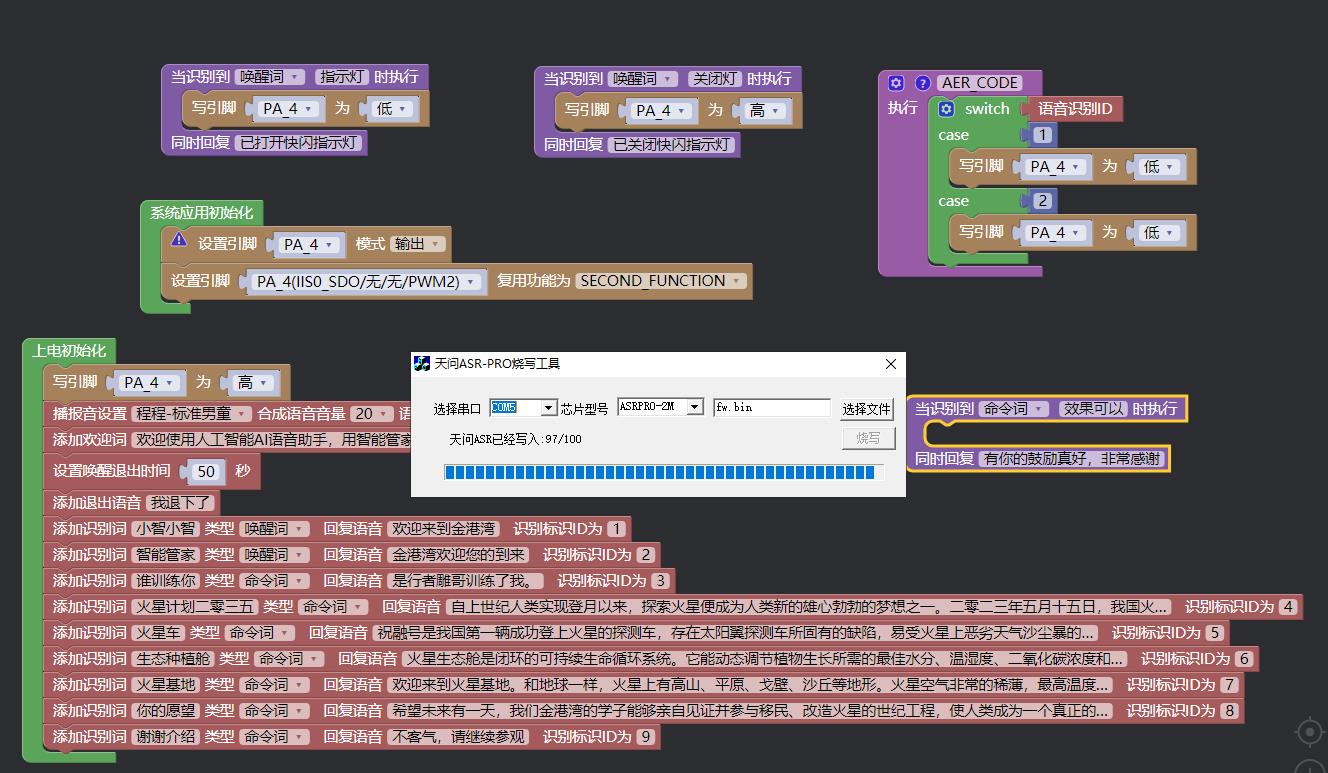
Task: Select the 上电初始化 block header
Action: pyautogui.click(x=68, y=351)
